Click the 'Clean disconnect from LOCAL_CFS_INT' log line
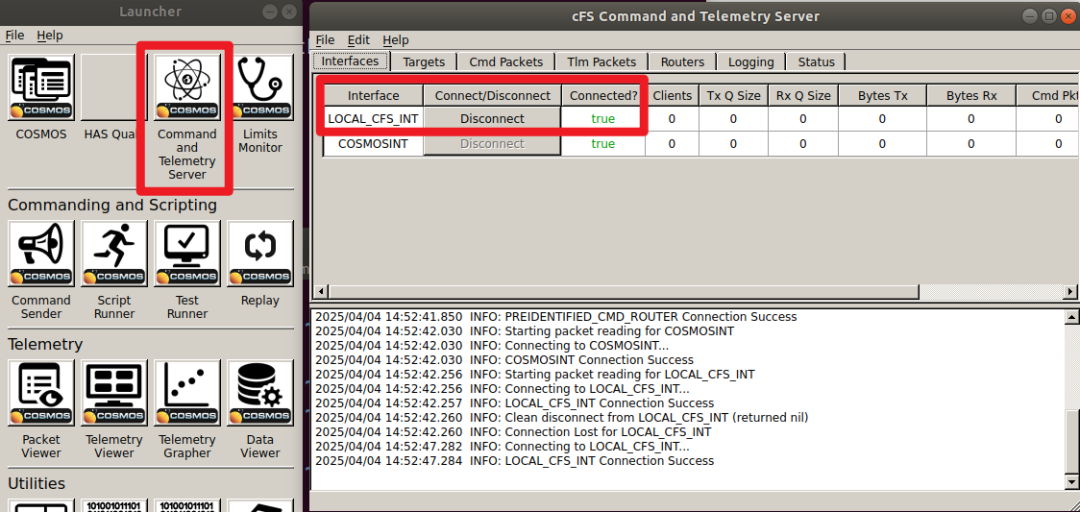 (x=561, y=418)
